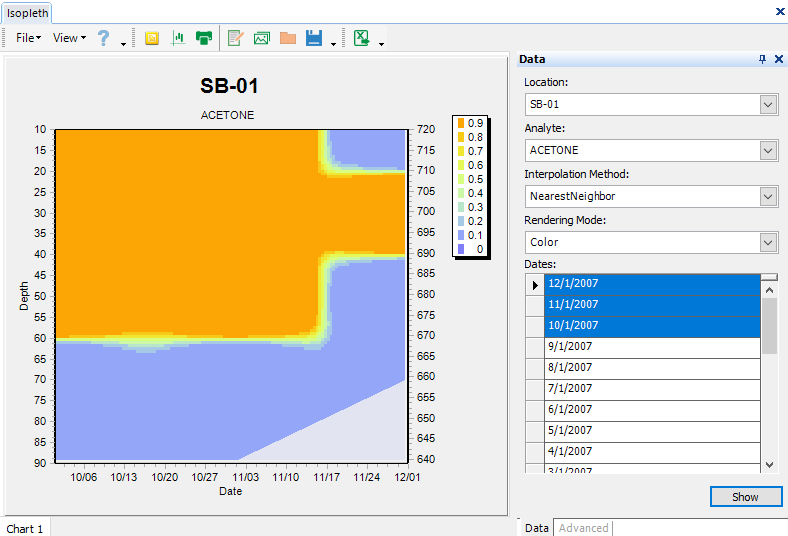Click the yellow note icon in toolbar
Screen dimensions: 788x536
point(152,38)
